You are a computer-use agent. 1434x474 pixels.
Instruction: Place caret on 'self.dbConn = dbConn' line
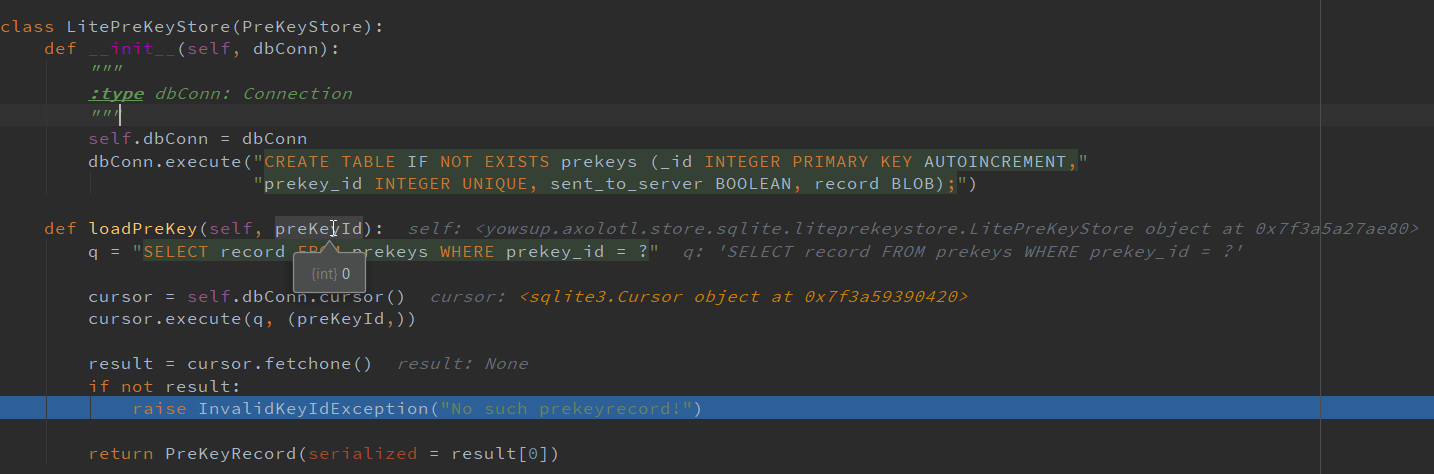coord(198,139)
